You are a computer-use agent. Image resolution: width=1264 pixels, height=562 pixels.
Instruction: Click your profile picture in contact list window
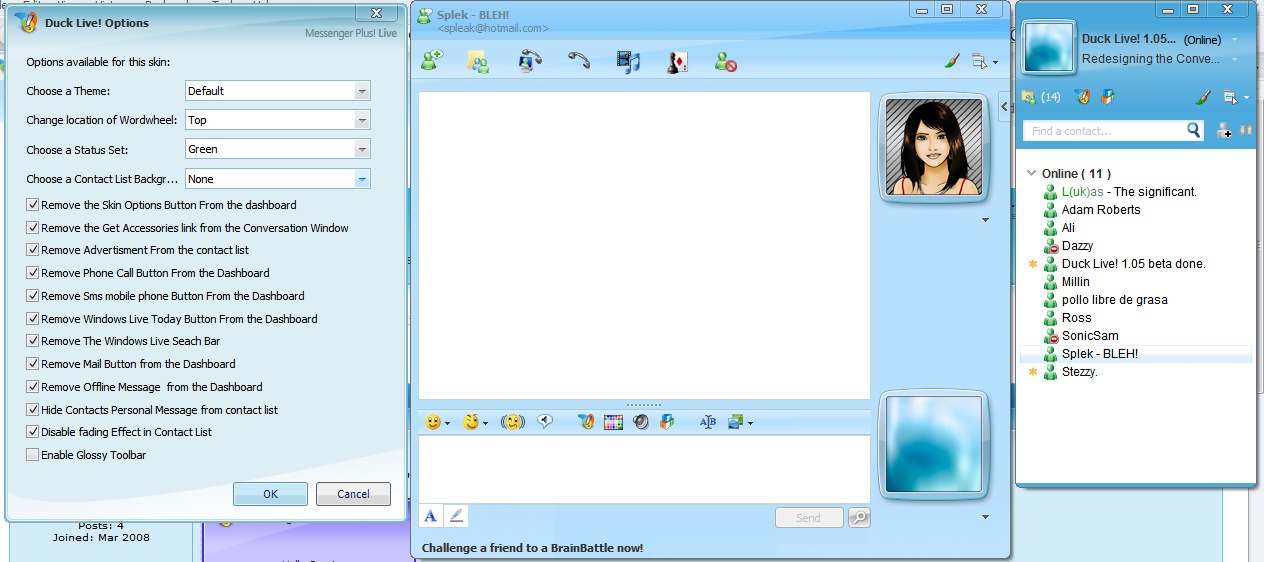click(x=1048, y=48)
